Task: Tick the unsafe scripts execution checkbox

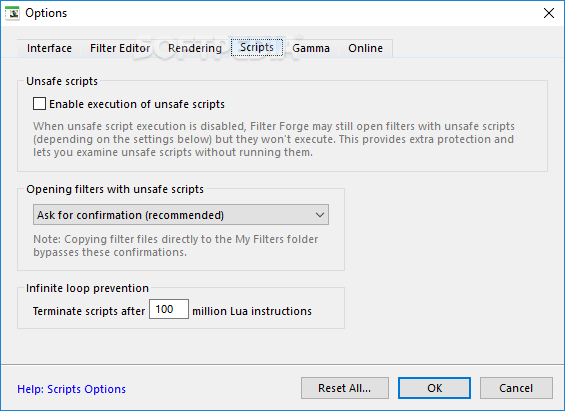Action: (x=39, y=104)
